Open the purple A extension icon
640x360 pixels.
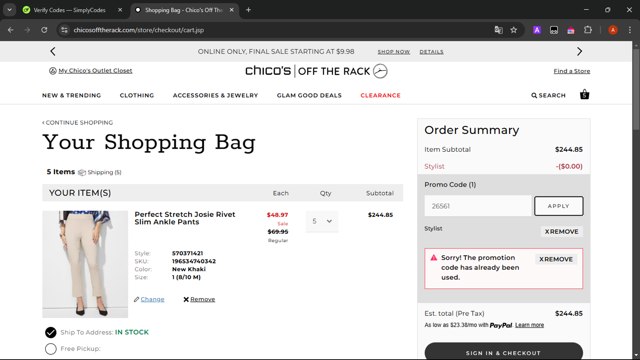pos(537,30)
